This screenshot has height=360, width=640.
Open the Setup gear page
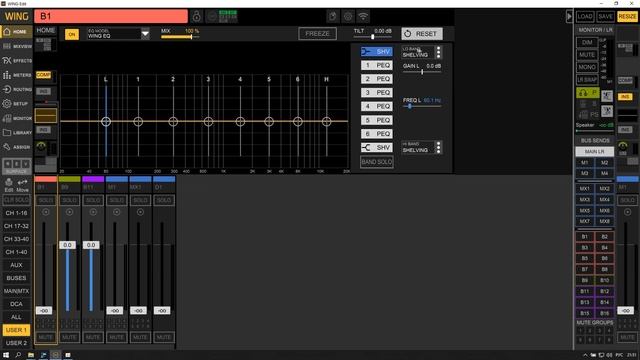pyautogui.click(x=16, y=104)
